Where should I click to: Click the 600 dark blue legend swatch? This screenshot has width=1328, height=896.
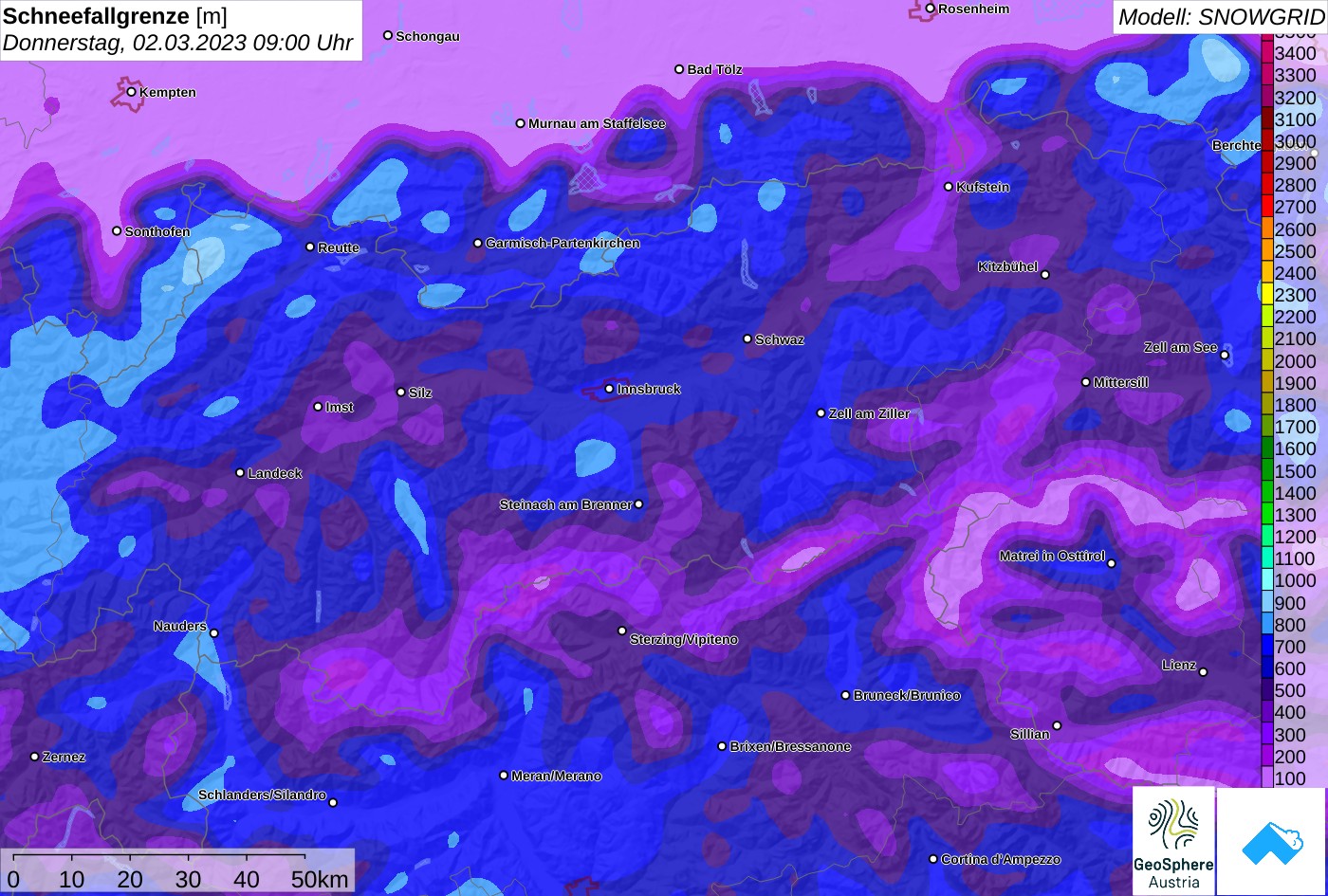(1266, 668)
